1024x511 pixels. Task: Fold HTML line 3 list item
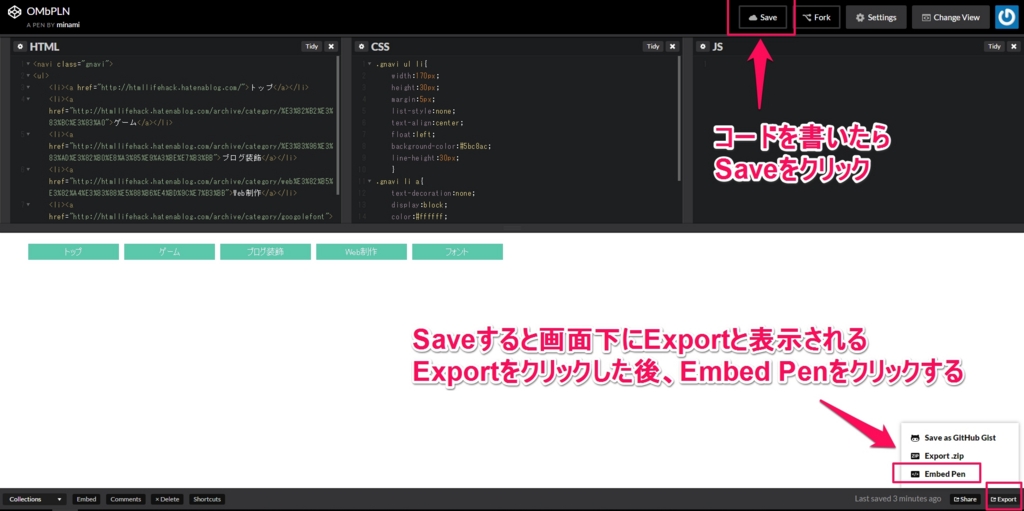[28, 88]
